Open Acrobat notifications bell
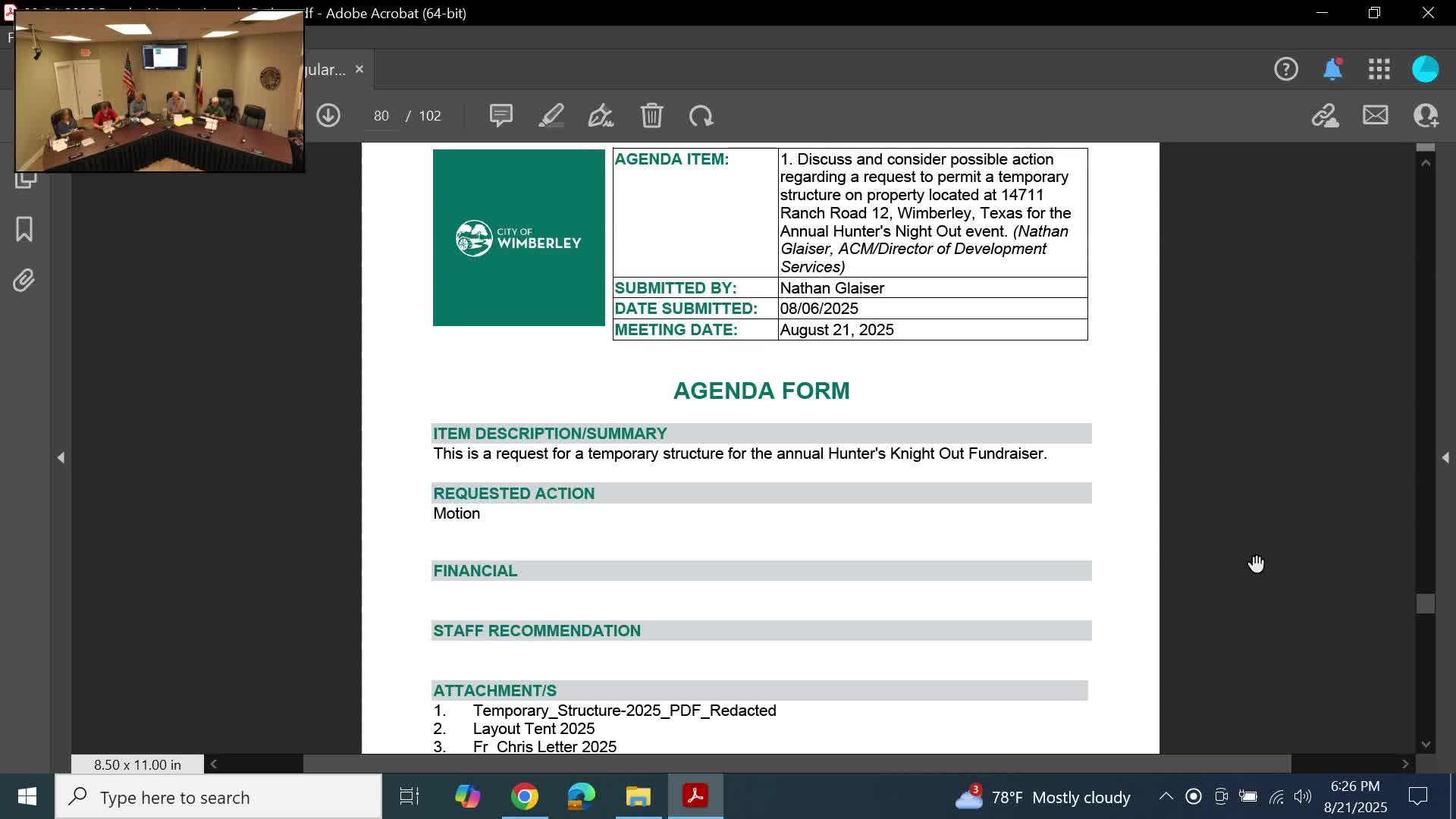The image size is (1456, 819). click(x=1332, y=69)
